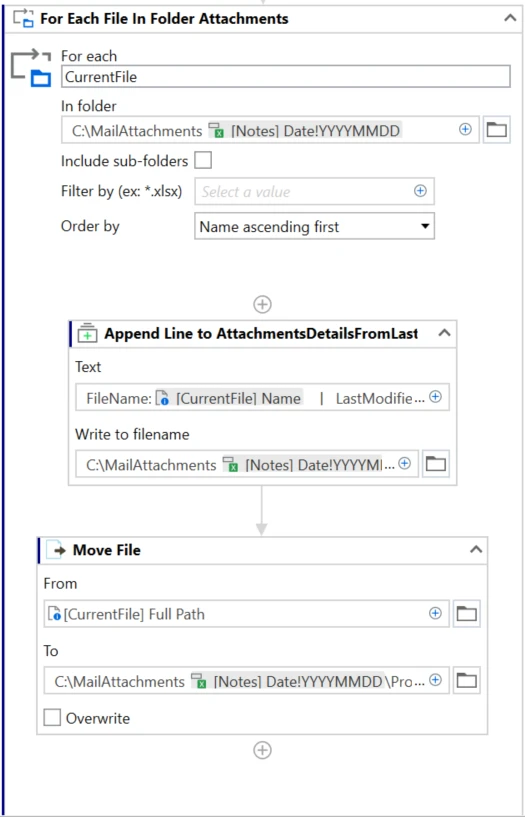Browse folder icon for Write to filename
Viewport: 525px width, 817px height.
click(436, 464)
